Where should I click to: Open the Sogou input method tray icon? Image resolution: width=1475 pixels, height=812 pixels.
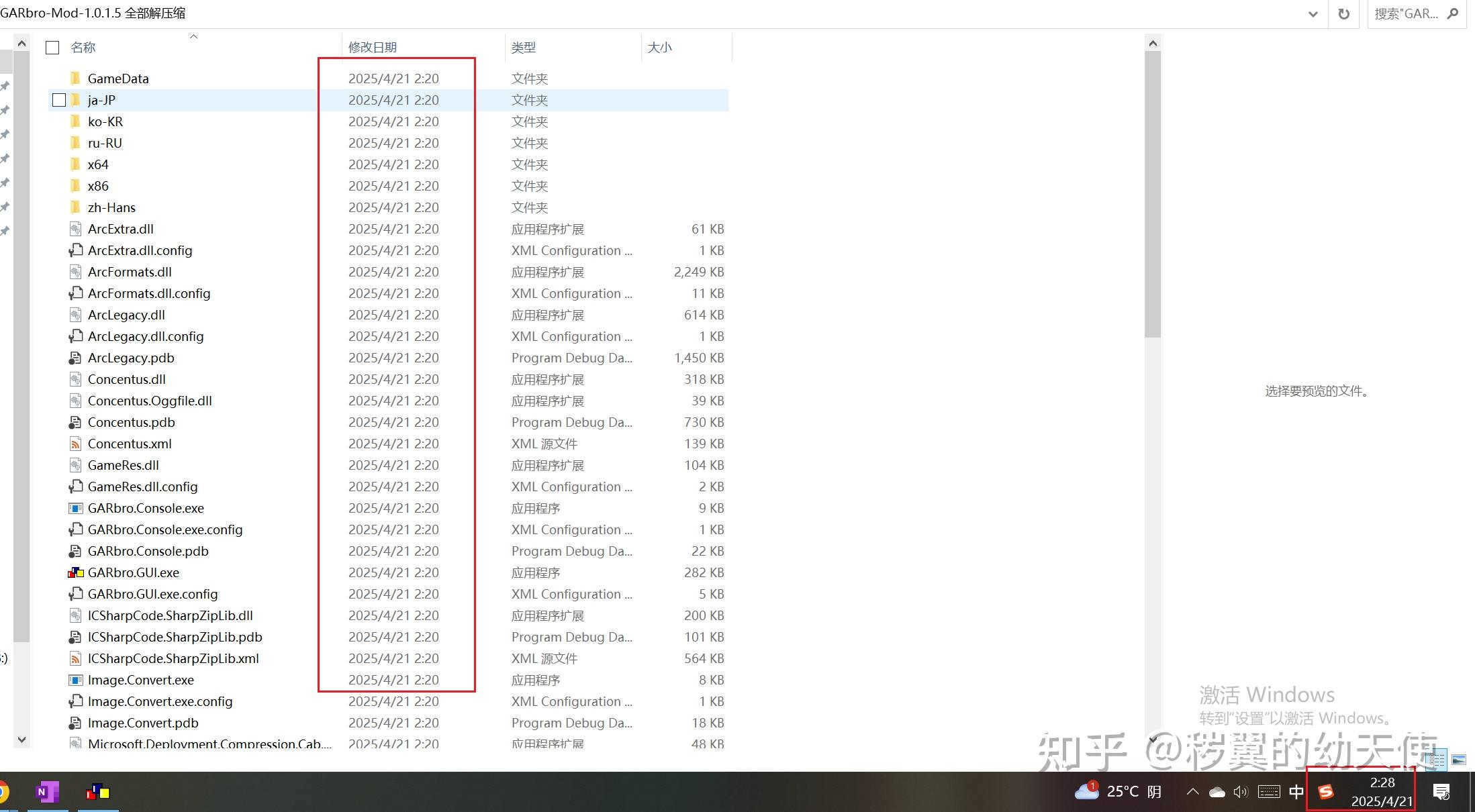1325,792
